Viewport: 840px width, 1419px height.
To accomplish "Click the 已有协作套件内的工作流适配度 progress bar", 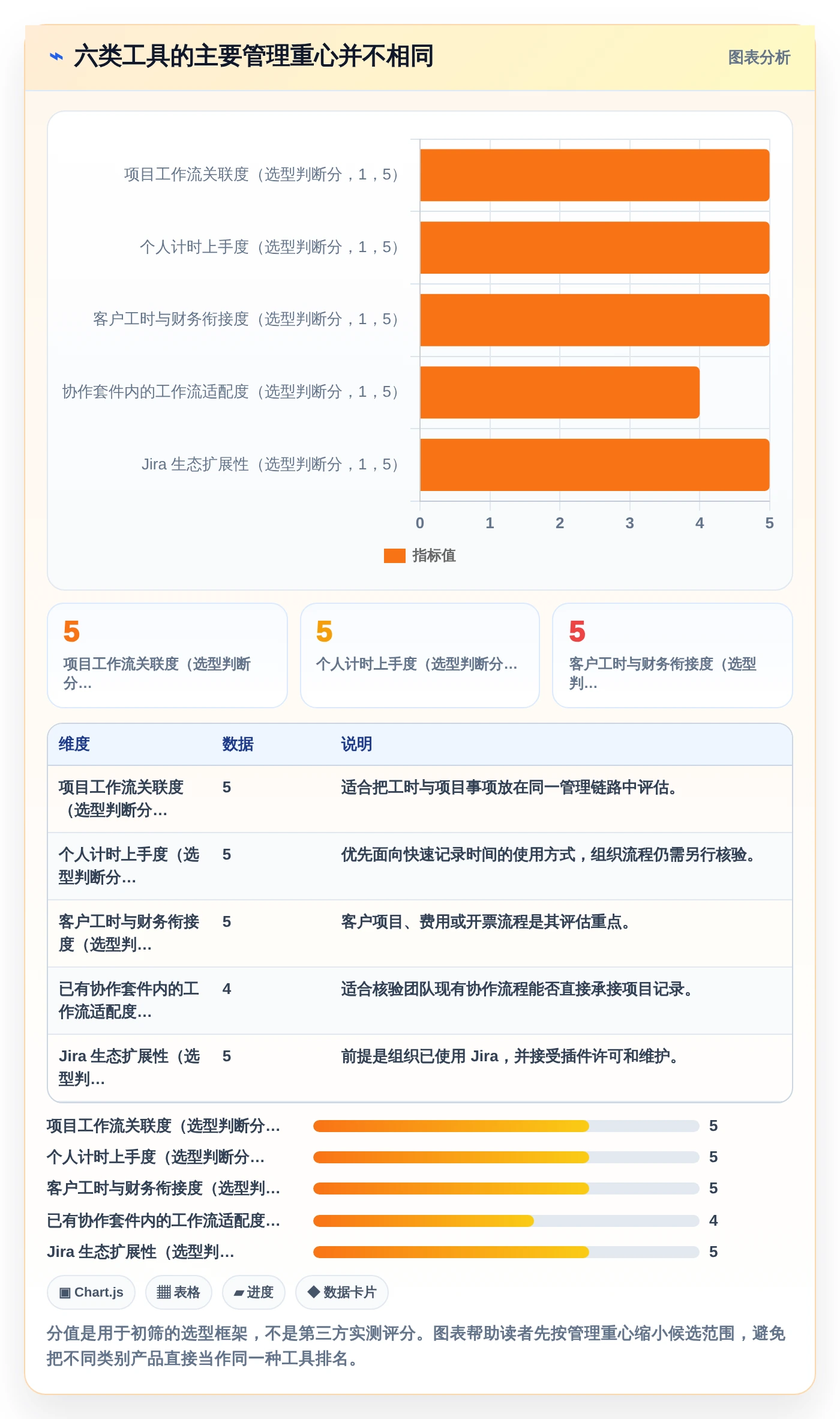I will (506, 1221).
